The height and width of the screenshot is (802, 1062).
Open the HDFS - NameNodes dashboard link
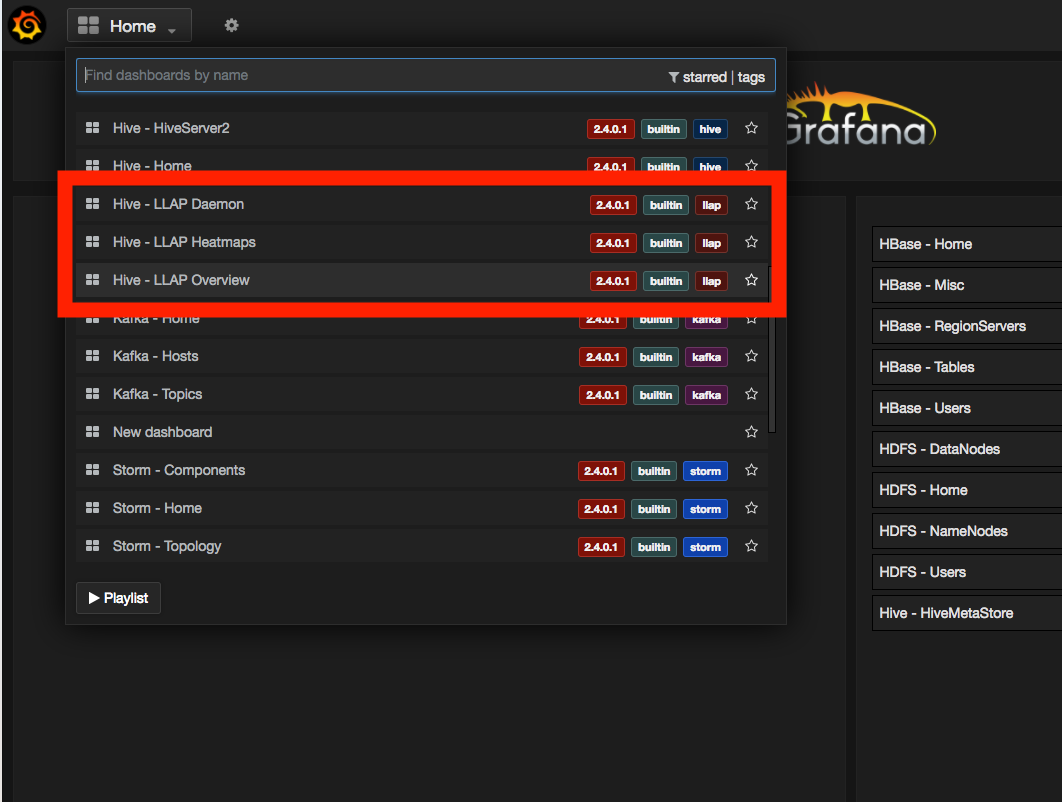[x=944, y=530]
